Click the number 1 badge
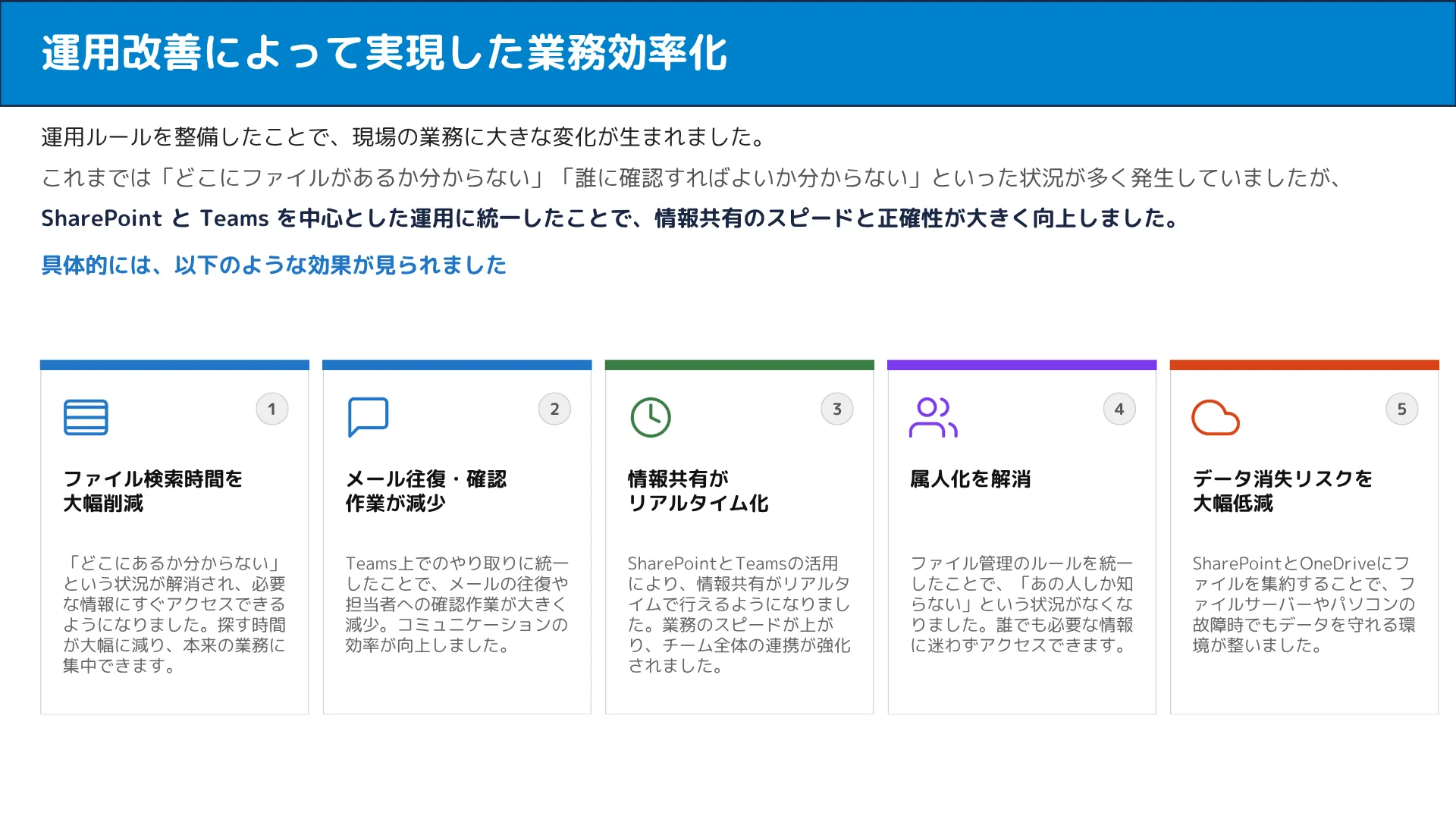The image size is (1456, 819). click(x=271, y=409)
